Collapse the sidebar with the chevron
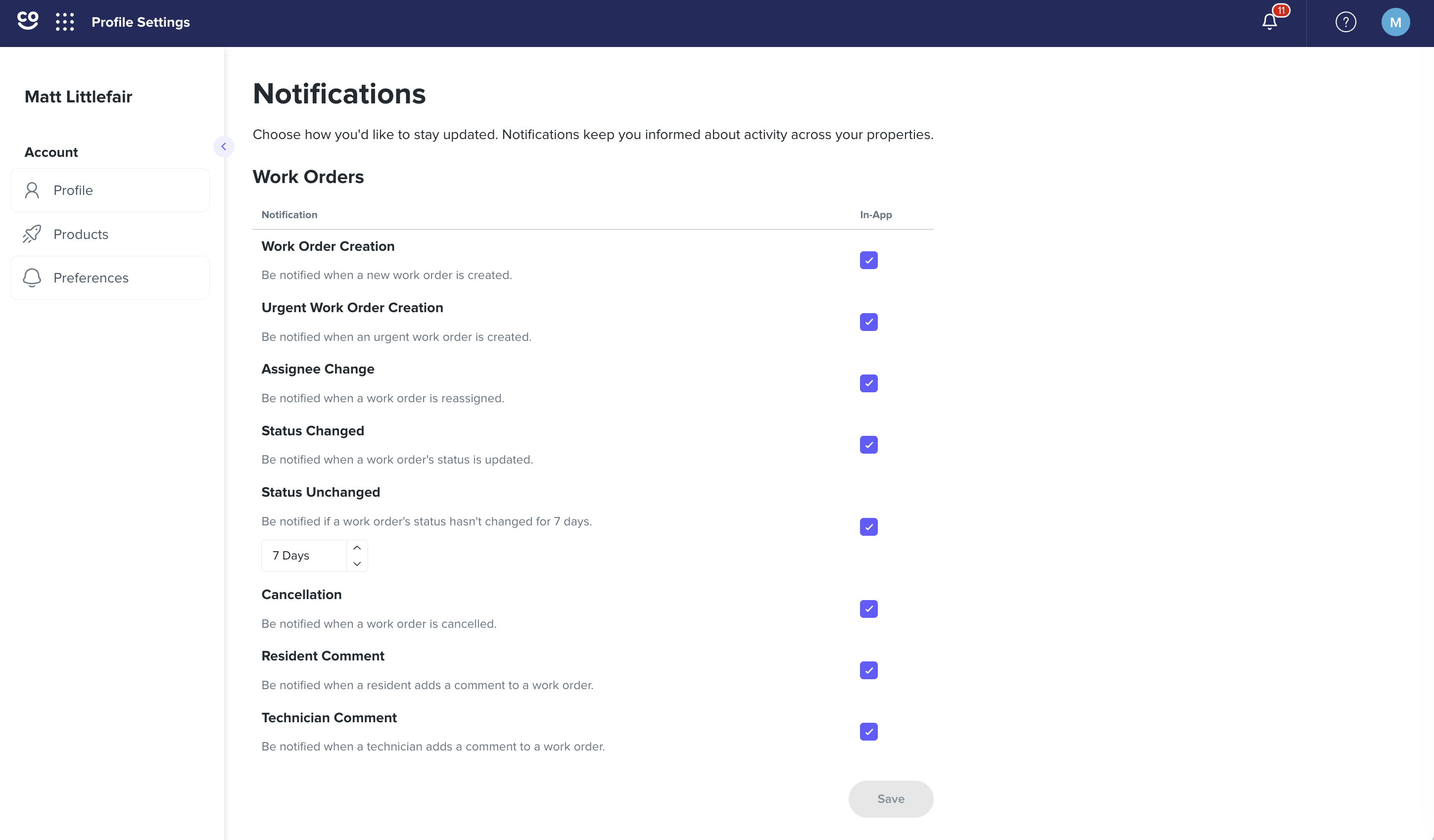 (224, 147)
